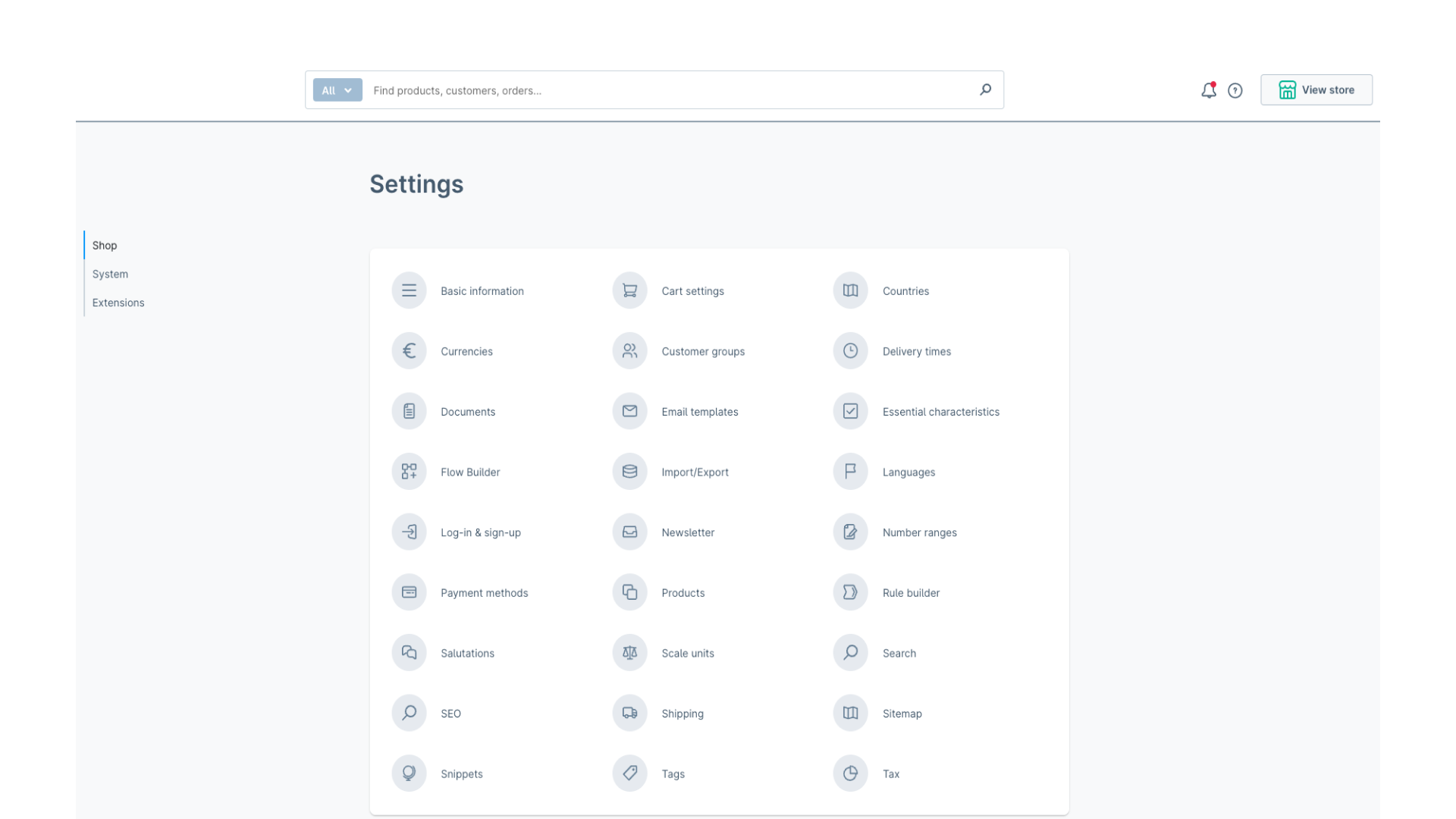The width and height of the screenshot is (1456, 819).
Task: Open Payment methods settings
Action: click(484, 592)
